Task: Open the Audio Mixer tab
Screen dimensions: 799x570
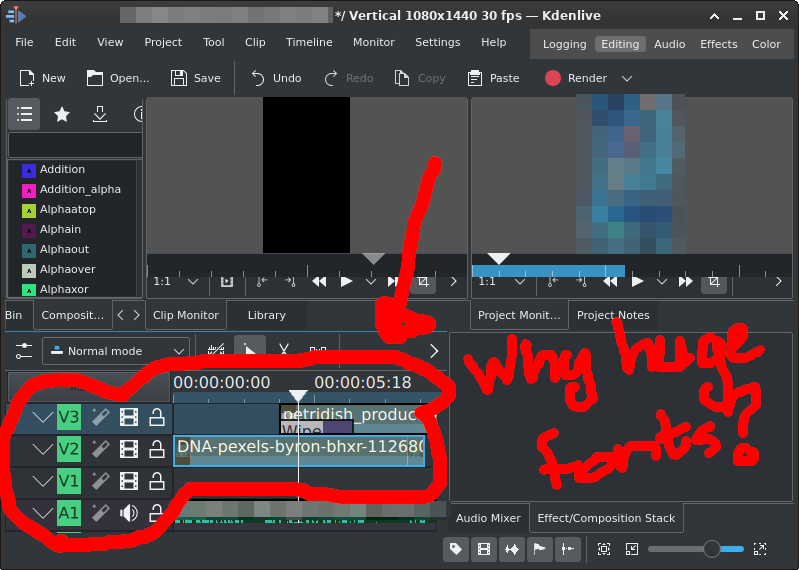Action: click(x=488, y=518)
